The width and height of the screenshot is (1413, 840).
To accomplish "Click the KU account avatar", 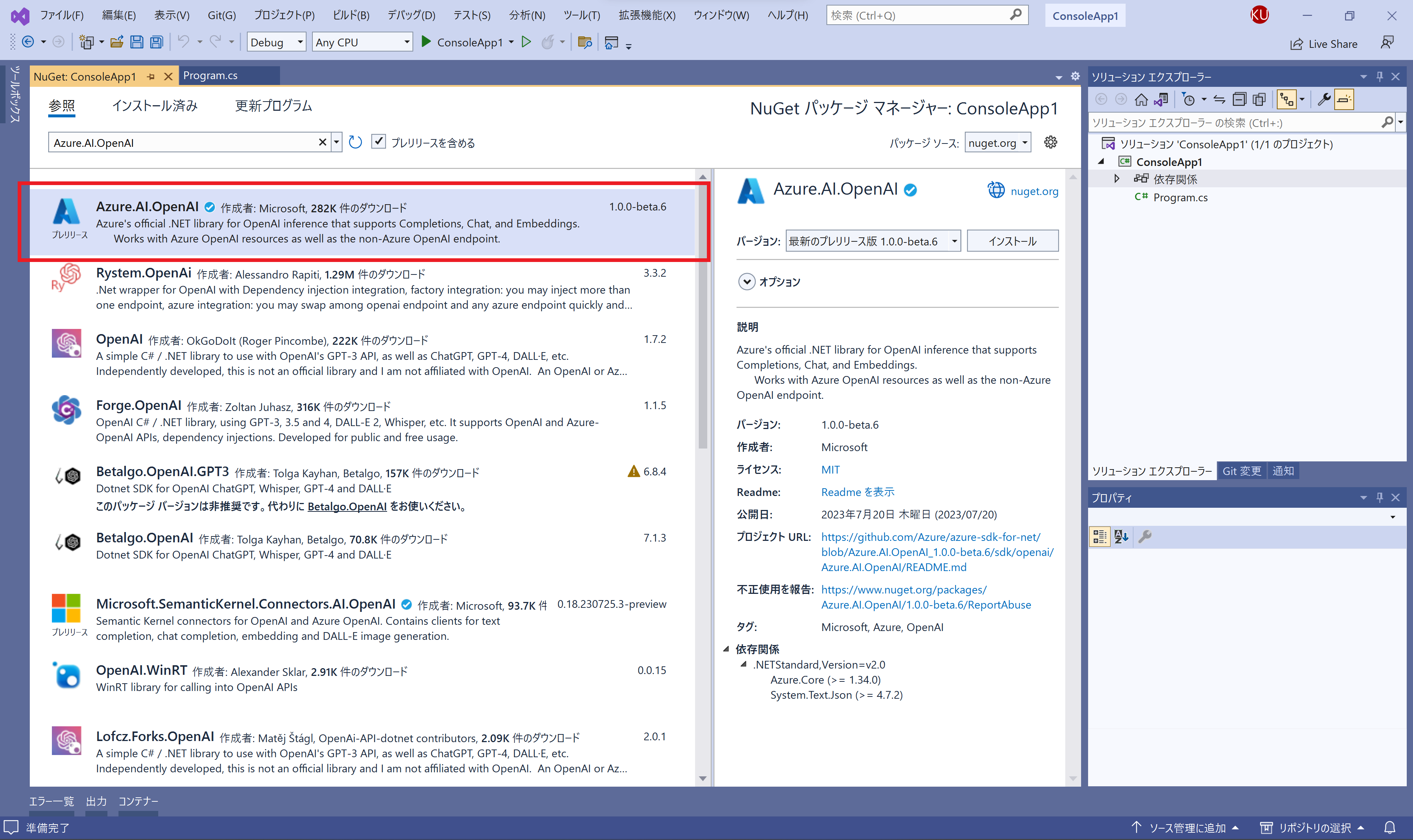I will pyautogui.click(x=1260, y=15).
